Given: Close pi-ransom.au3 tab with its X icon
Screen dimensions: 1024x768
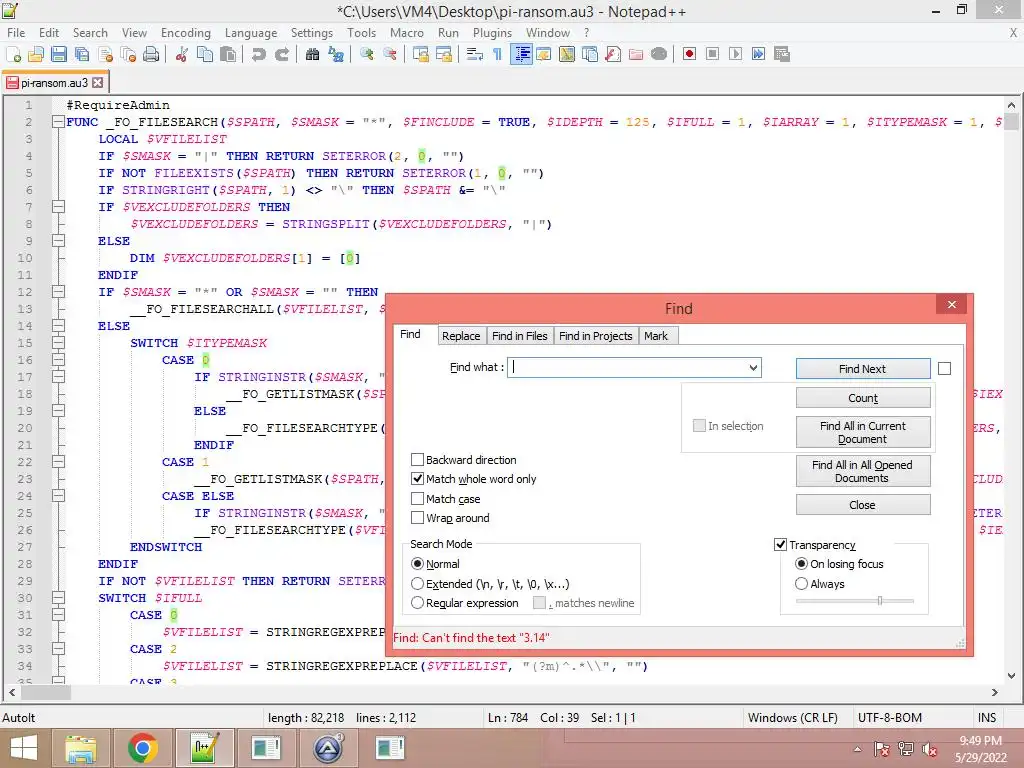Looking at the screenshot, I should (97, 82).
